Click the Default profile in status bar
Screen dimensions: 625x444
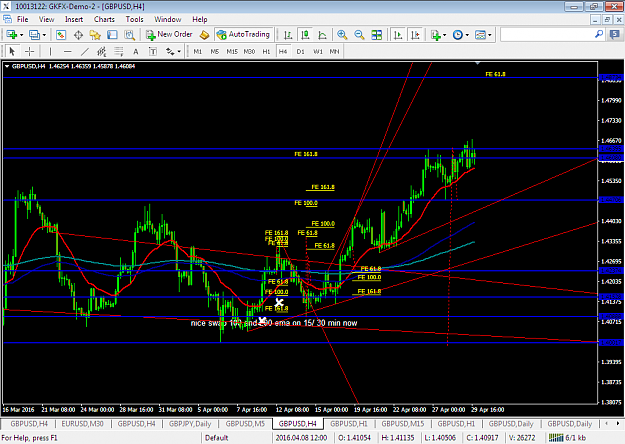216,438
